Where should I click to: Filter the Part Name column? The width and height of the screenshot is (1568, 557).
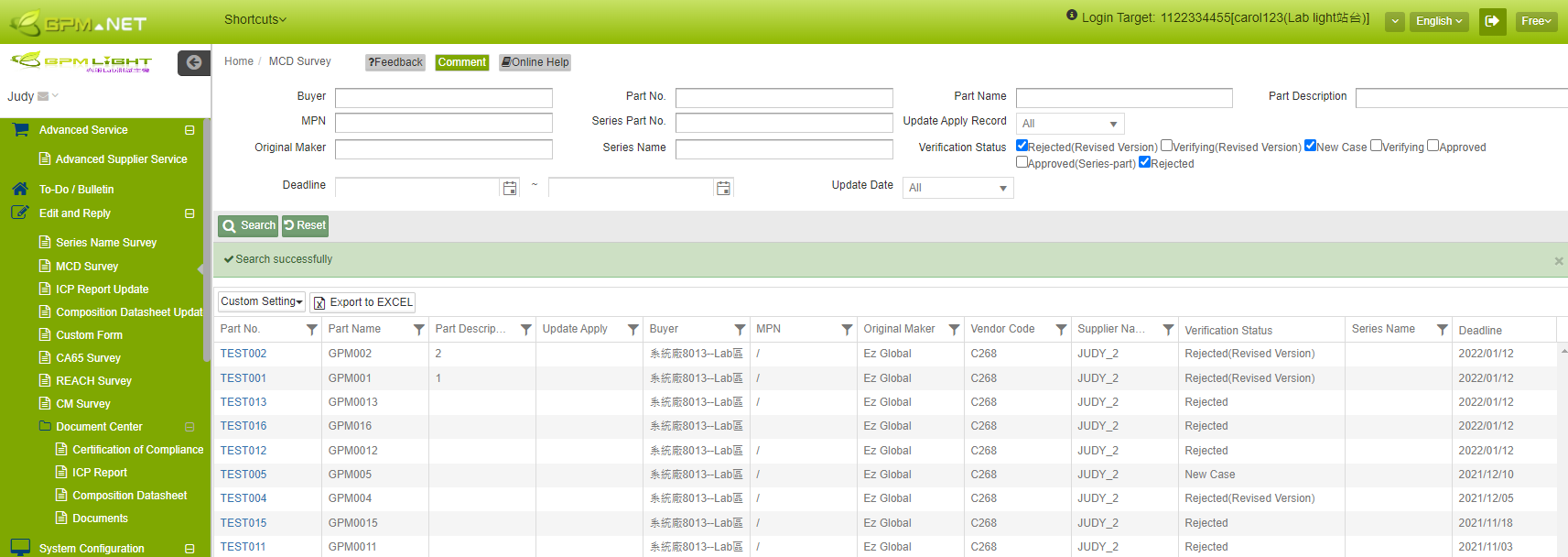click(419, 329)
